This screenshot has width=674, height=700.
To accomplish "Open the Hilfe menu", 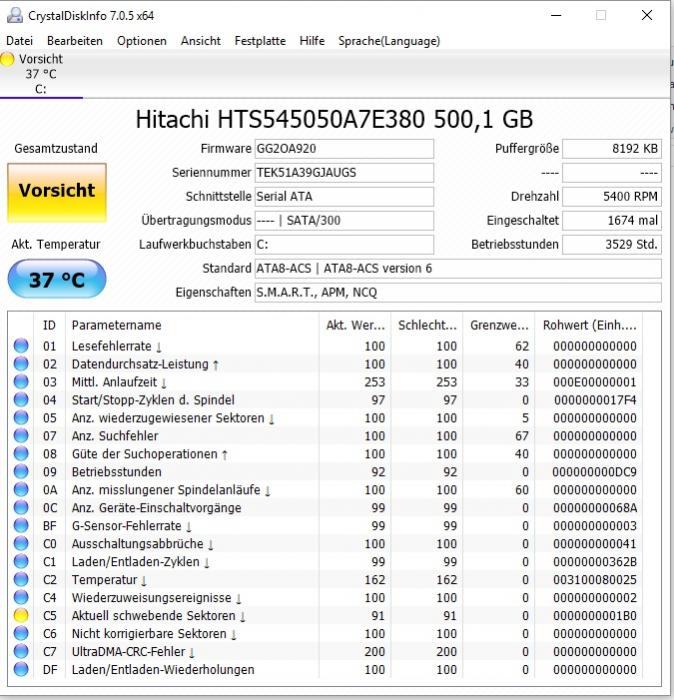I will (x=312, y=41).
